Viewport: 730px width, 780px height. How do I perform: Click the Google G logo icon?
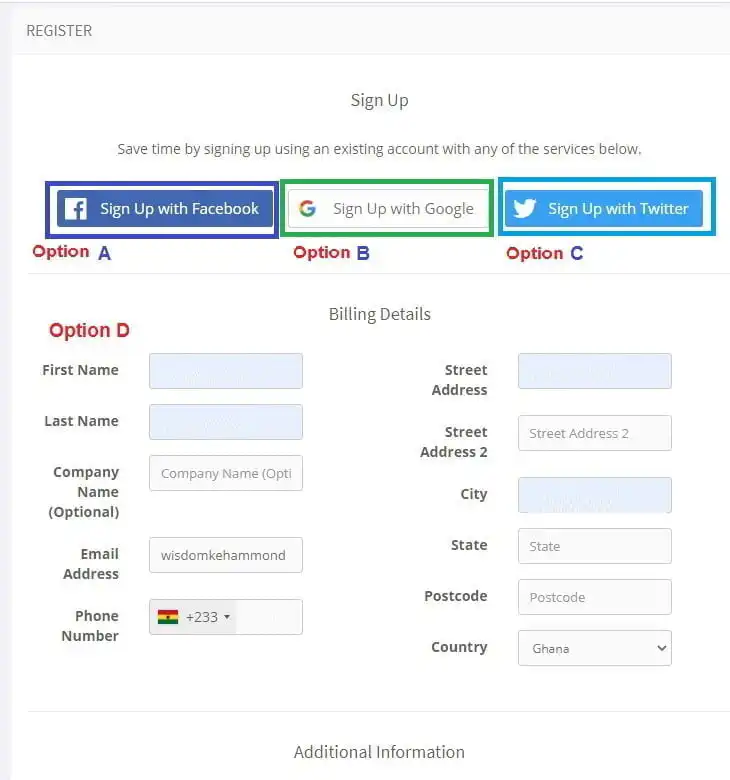coord(307,208)
